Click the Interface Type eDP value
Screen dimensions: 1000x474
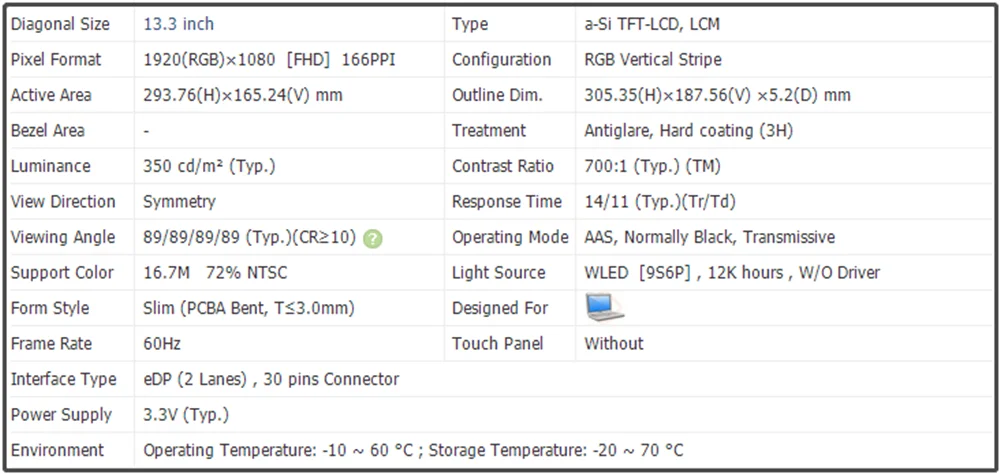click(x=271, y=380)
